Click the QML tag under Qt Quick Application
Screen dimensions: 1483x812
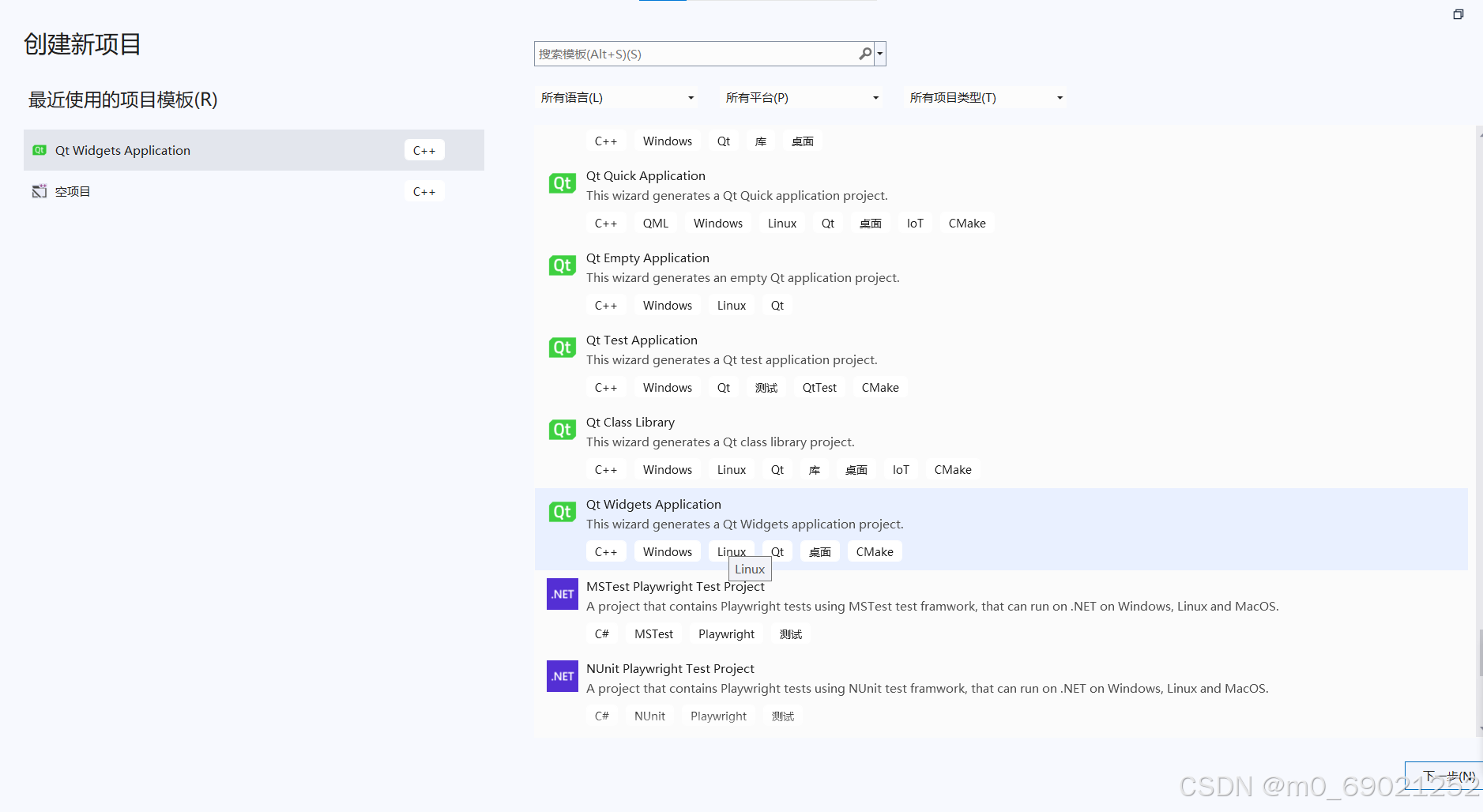coord(656,224)
